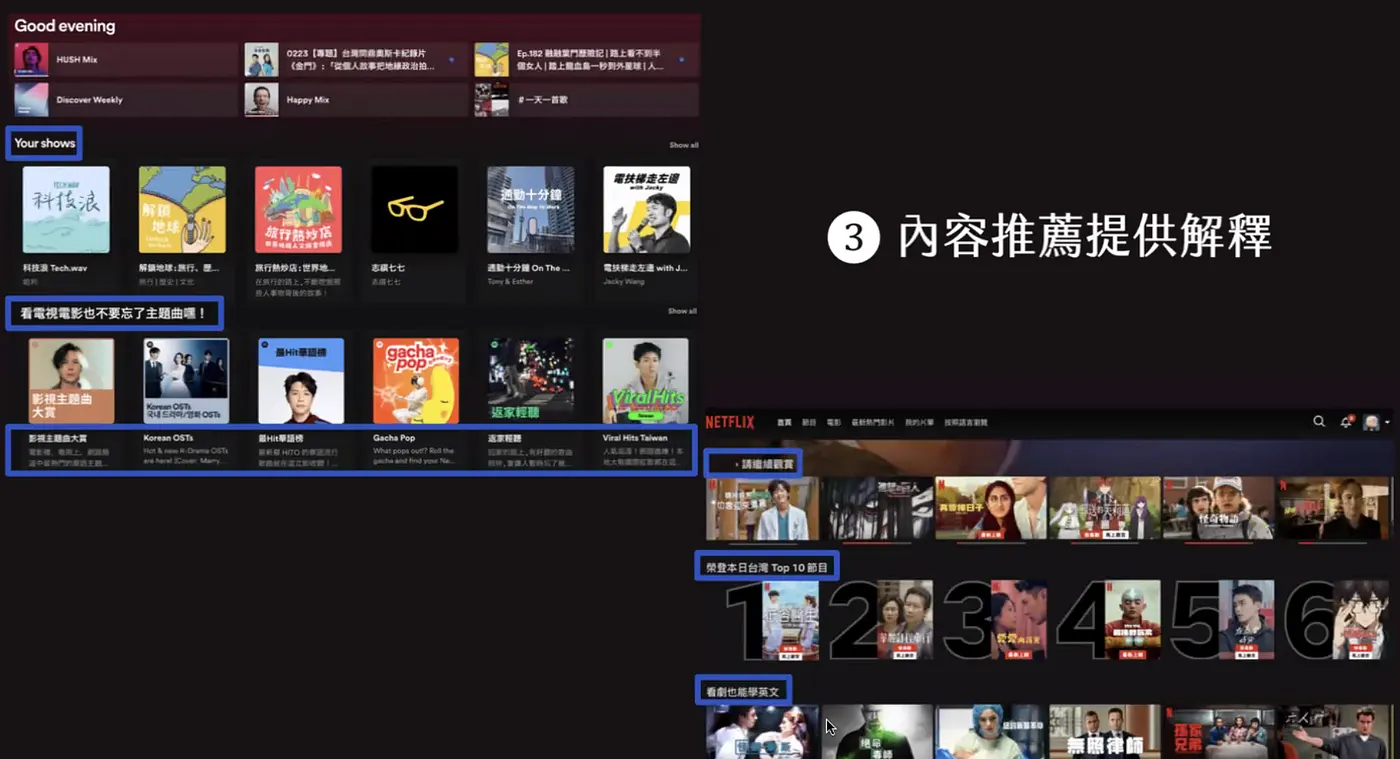The height and width of the screenshot is (759, 1400).
Task: Open Netflix 我的片單 tab
Action: tap(919, 423)
